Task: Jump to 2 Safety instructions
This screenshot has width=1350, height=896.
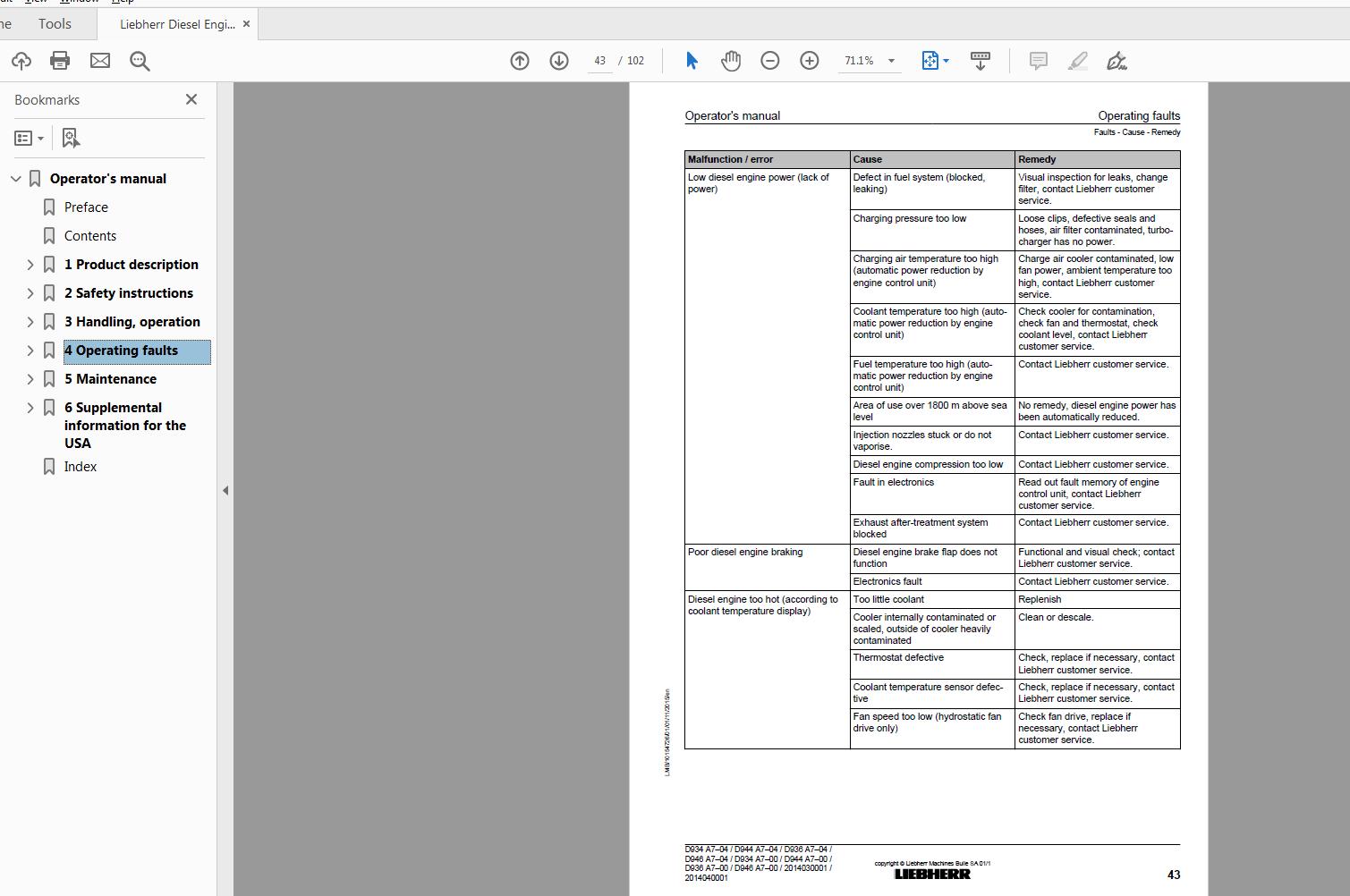Action: [129, 293]
